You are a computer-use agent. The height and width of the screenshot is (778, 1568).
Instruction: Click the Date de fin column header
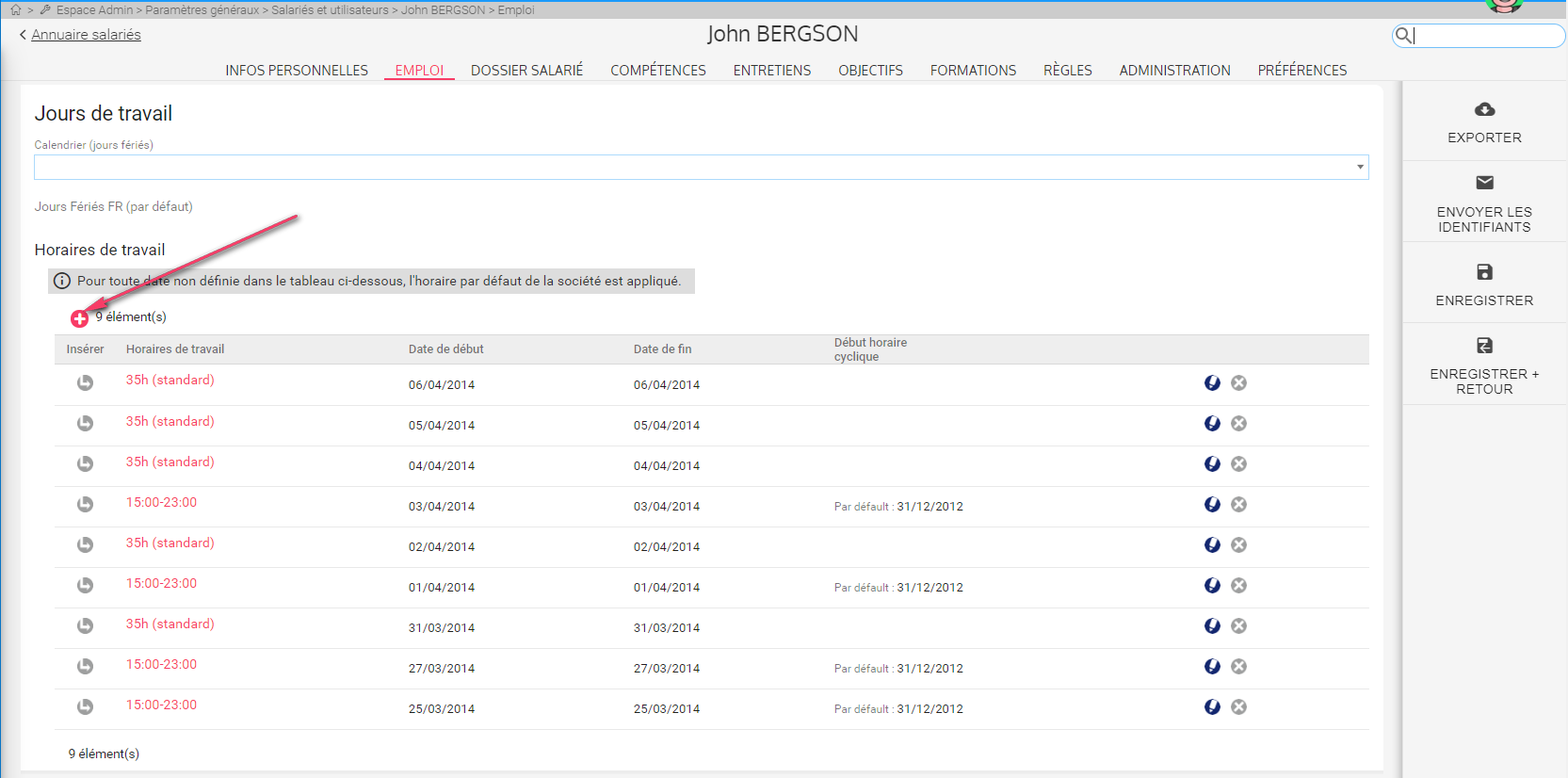pyautogui.click(x=663, y=349)
